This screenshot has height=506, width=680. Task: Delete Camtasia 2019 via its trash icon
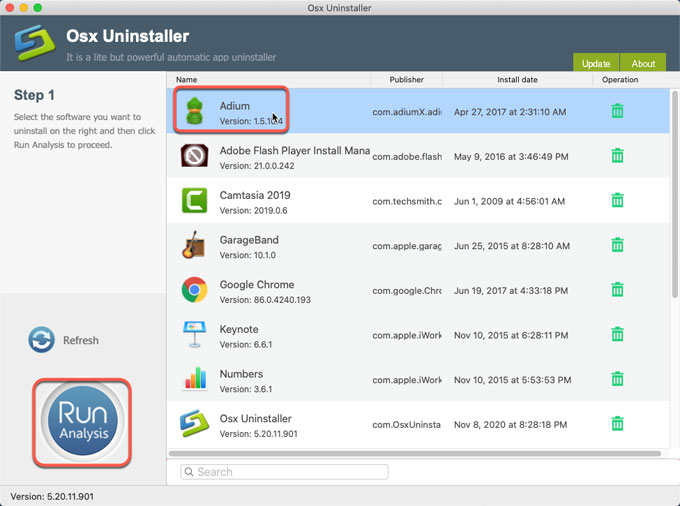pyautogui.click(x=617, y=200)
